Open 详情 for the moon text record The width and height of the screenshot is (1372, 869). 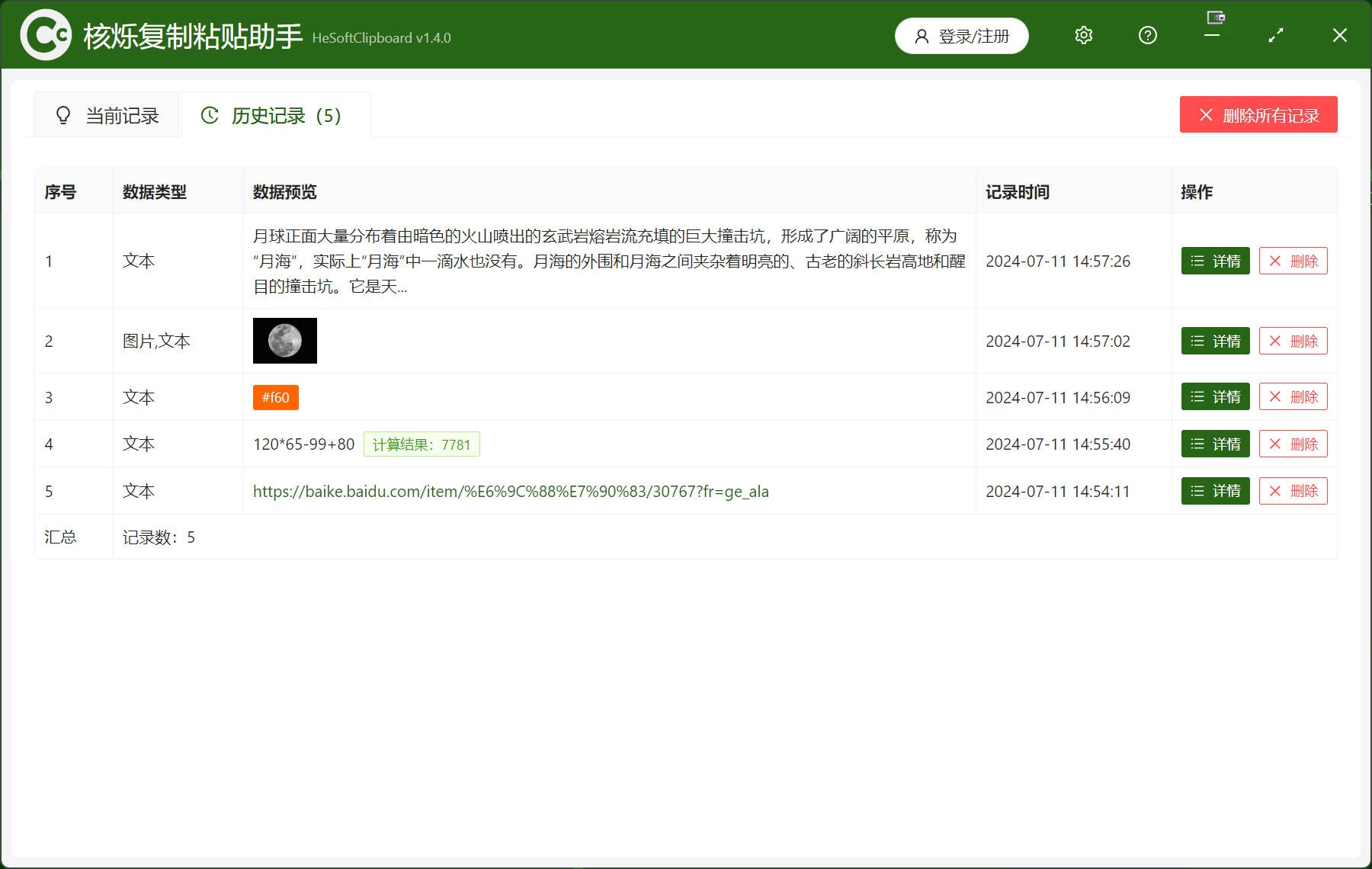click(1215, 261)
